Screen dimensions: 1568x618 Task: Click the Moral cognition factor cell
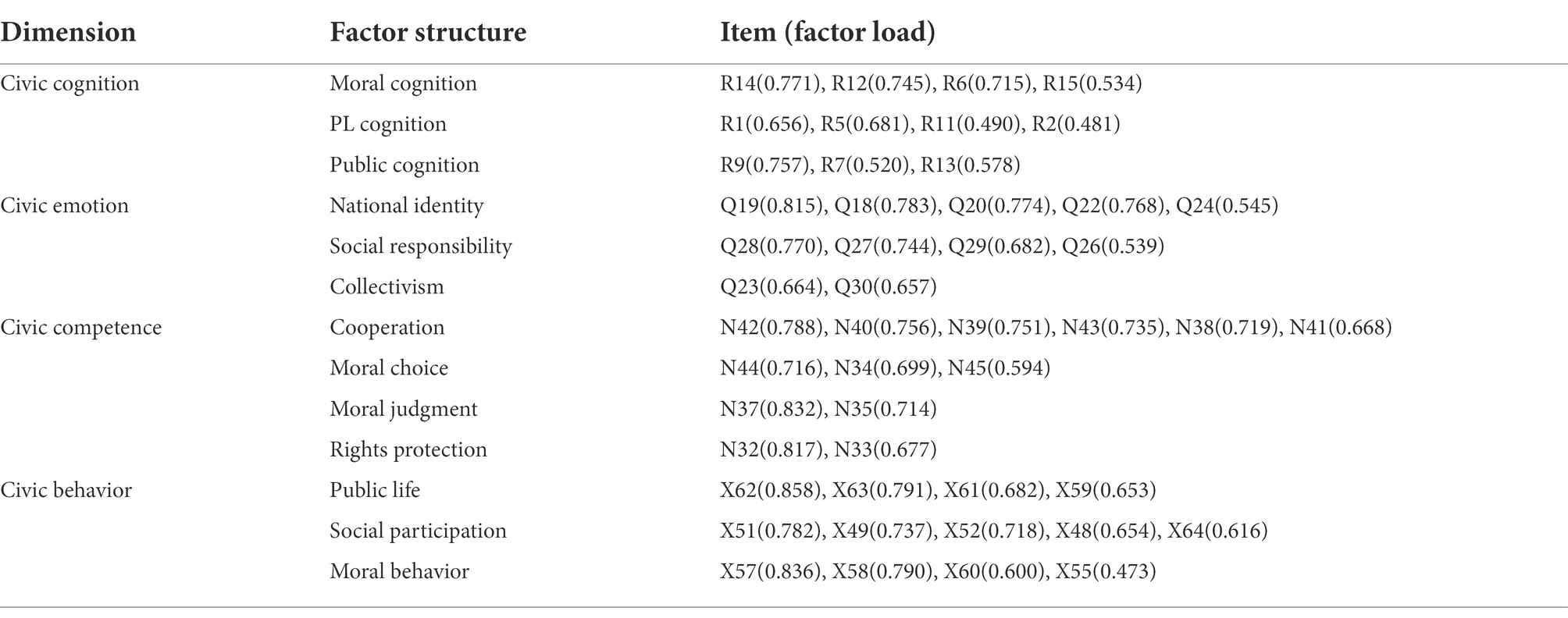[403, 83]
